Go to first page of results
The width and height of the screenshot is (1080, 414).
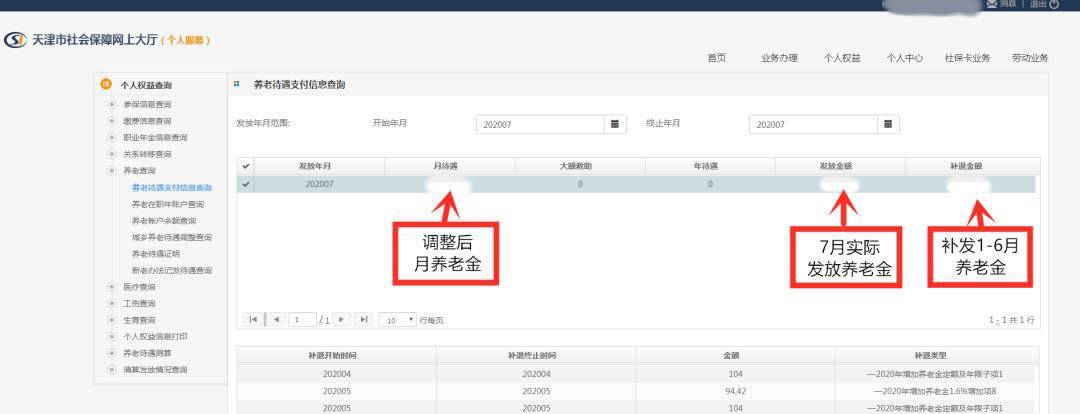click(252, 319)
